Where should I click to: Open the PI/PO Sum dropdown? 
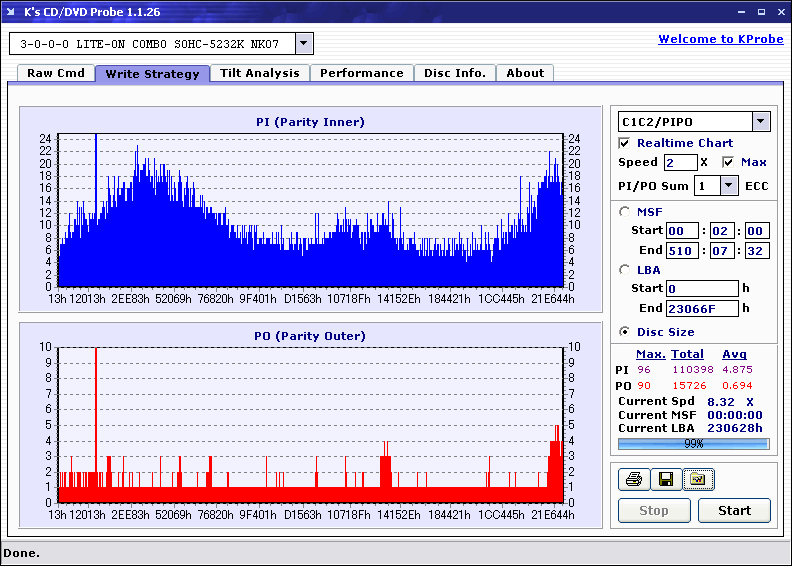click(x=728, y=186)
